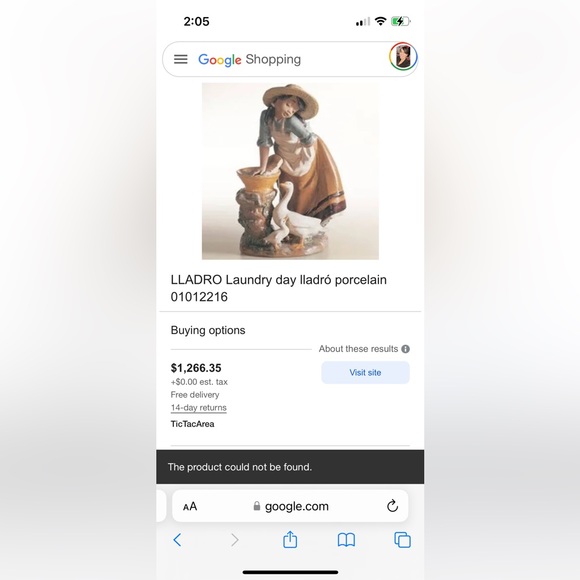Open the Safari share sheet icon
The image size is (580, 580).
tap(290, 539)
